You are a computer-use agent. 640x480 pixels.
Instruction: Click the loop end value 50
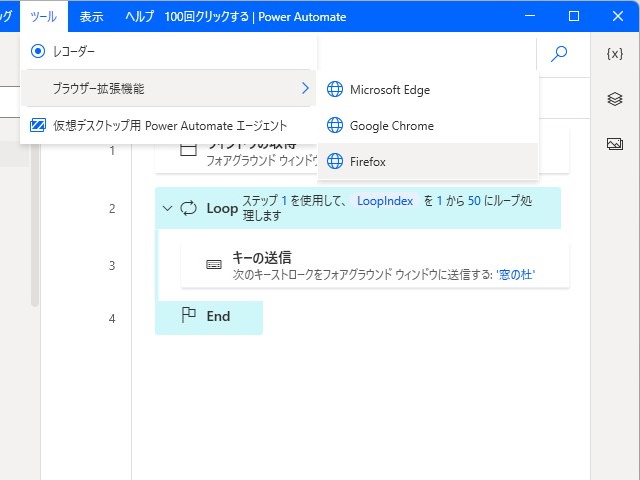pyautogui.click(x=474, y=201)
